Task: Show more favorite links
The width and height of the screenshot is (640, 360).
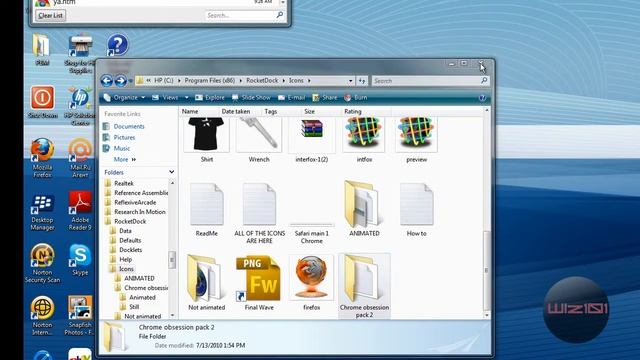Action: pyautogui.click(x=124, y=159)
